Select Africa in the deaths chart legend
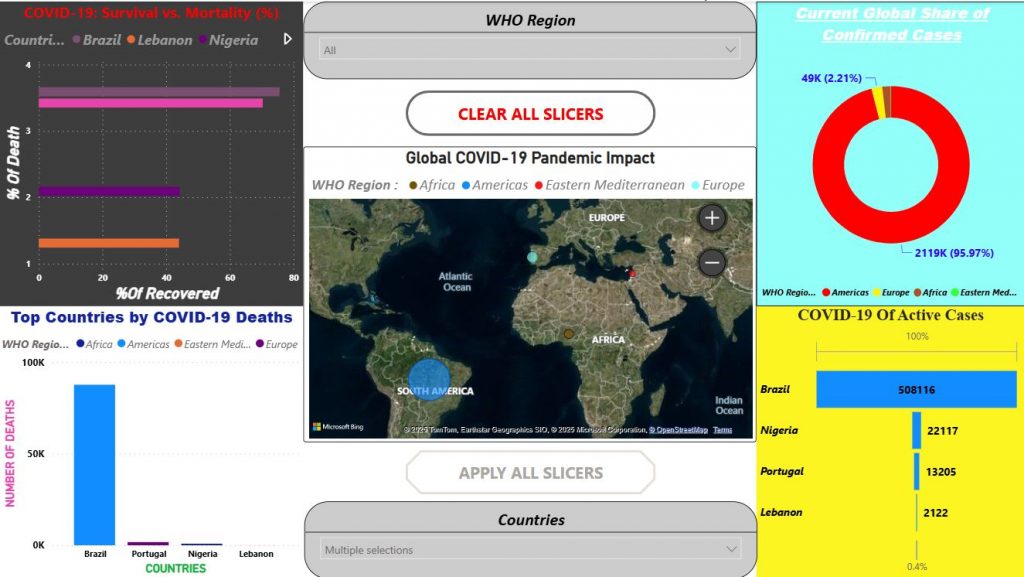This screenshot has width=1024, height=577. pos(94,344)
